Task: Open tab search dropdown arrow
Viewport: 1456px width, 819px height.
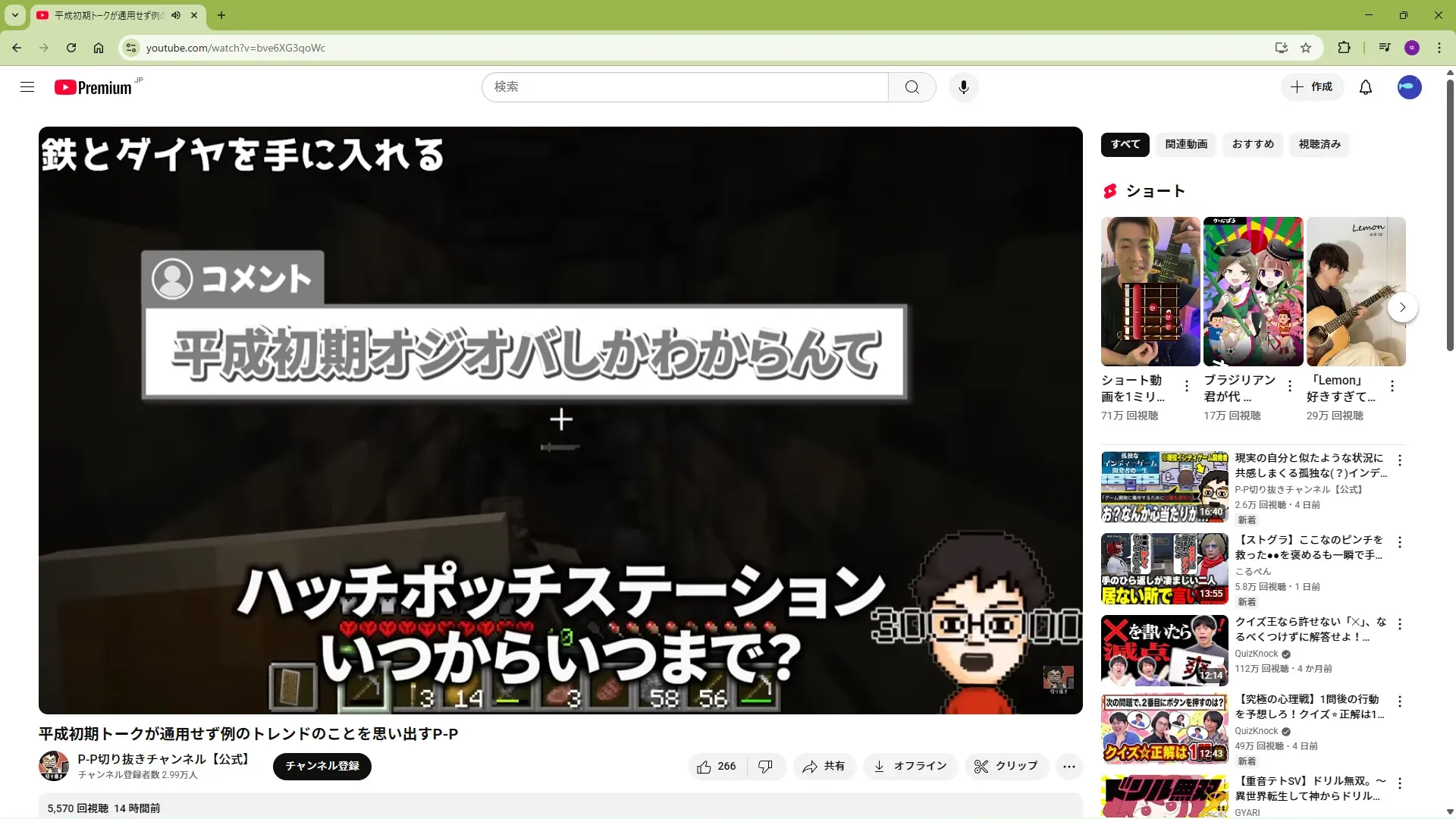Action: (x=14, y=15)
